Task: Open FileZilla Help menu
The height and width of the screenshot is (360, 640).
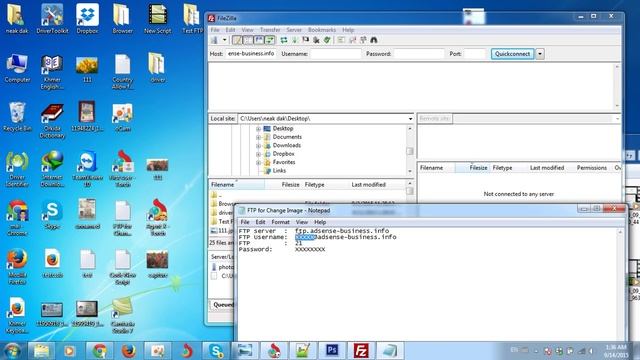Action: click(x=348, y=30)
